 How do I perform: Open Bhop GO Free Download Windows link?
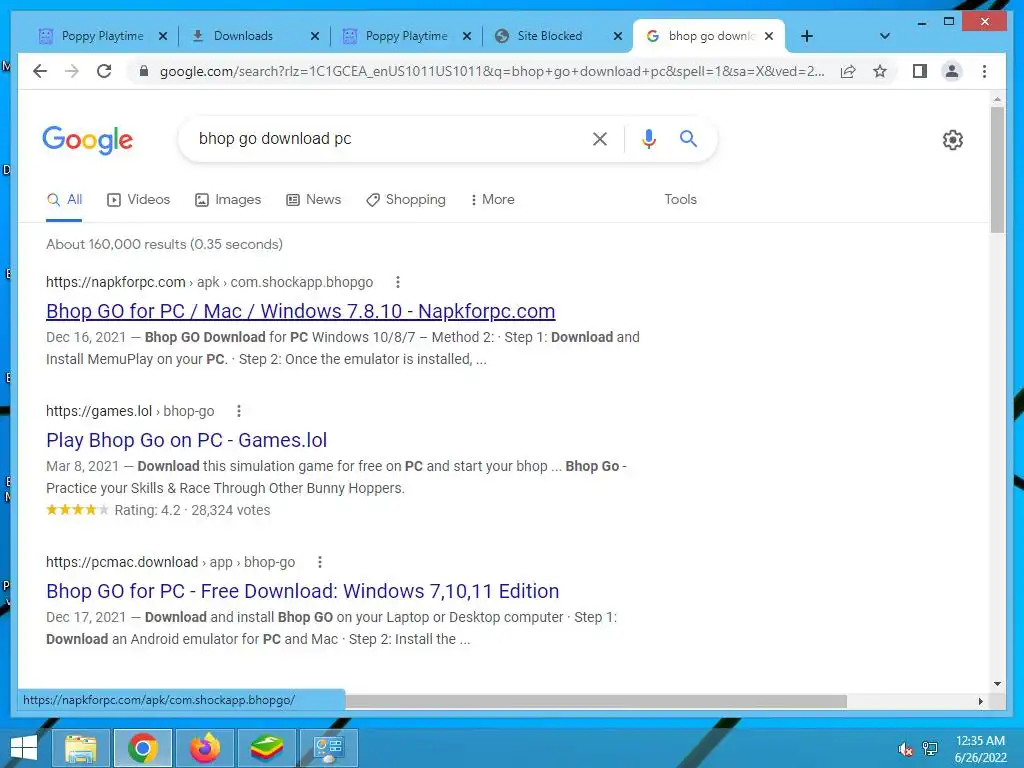[x=302, y=591]
